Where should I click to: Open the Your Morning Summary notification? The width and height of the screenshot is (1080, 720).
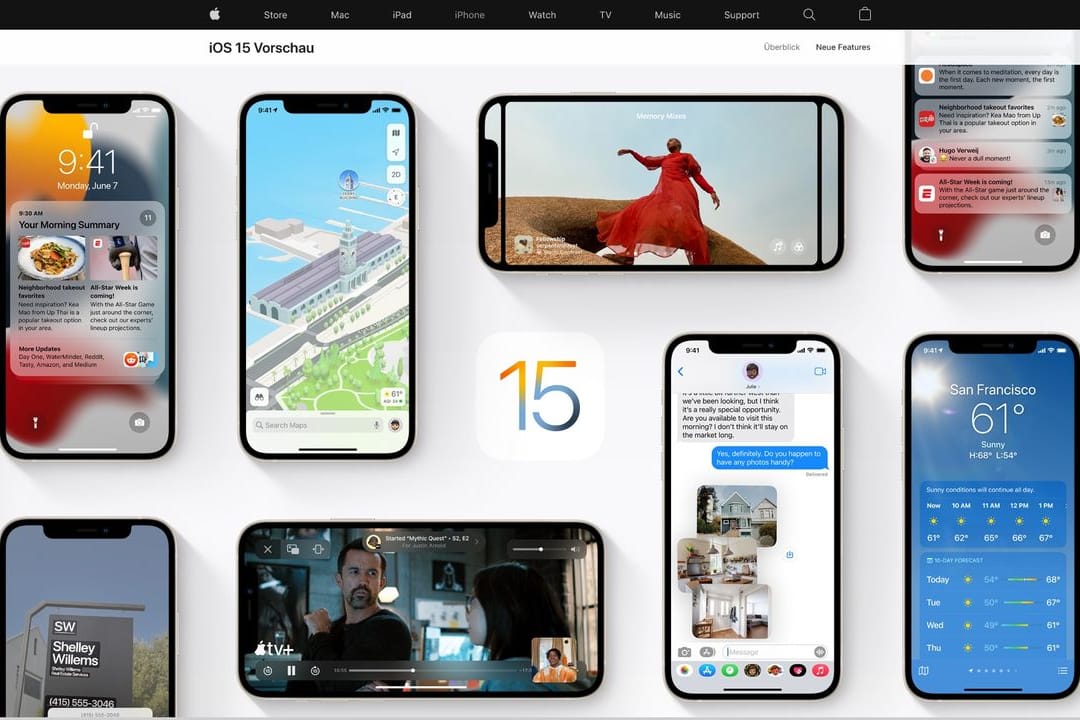pyautogui.click(x=87, y=288)
